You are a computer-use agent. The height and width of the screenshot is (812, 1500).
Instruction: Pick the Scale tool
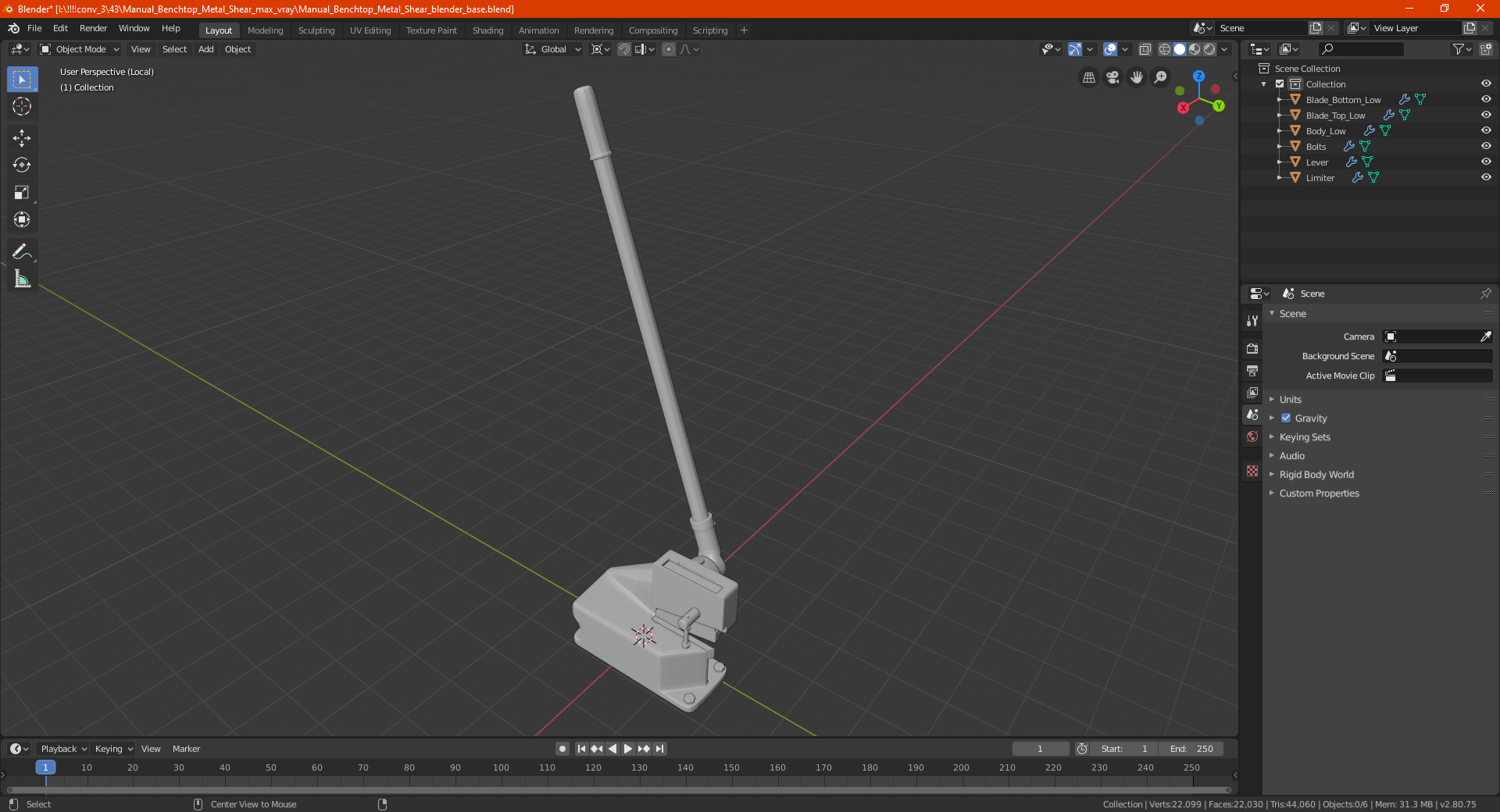pos(22,192)
